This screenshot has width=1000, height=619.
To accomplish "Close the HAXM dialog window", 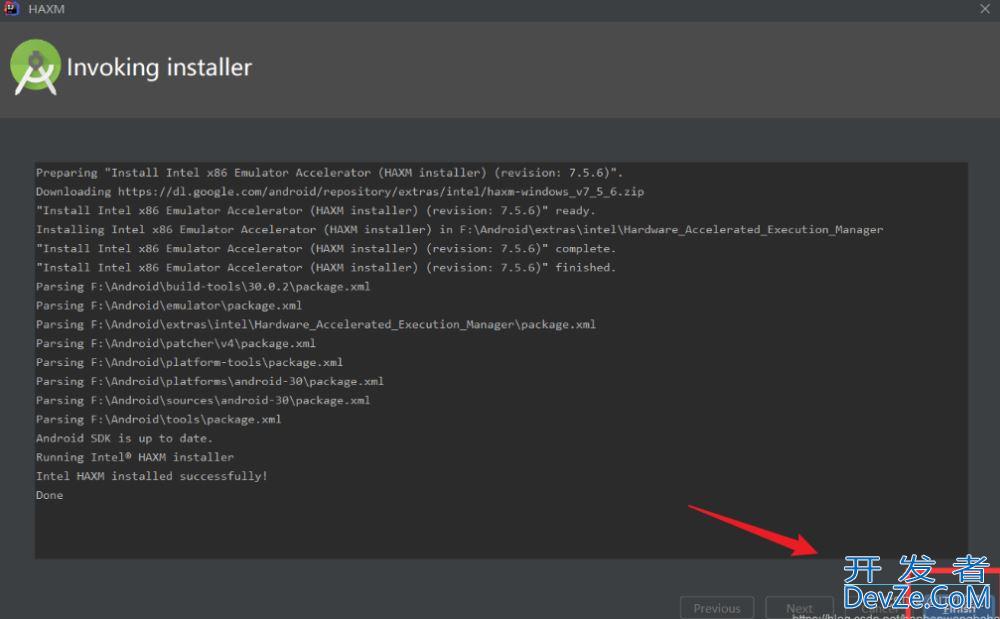I will [985, 9].
